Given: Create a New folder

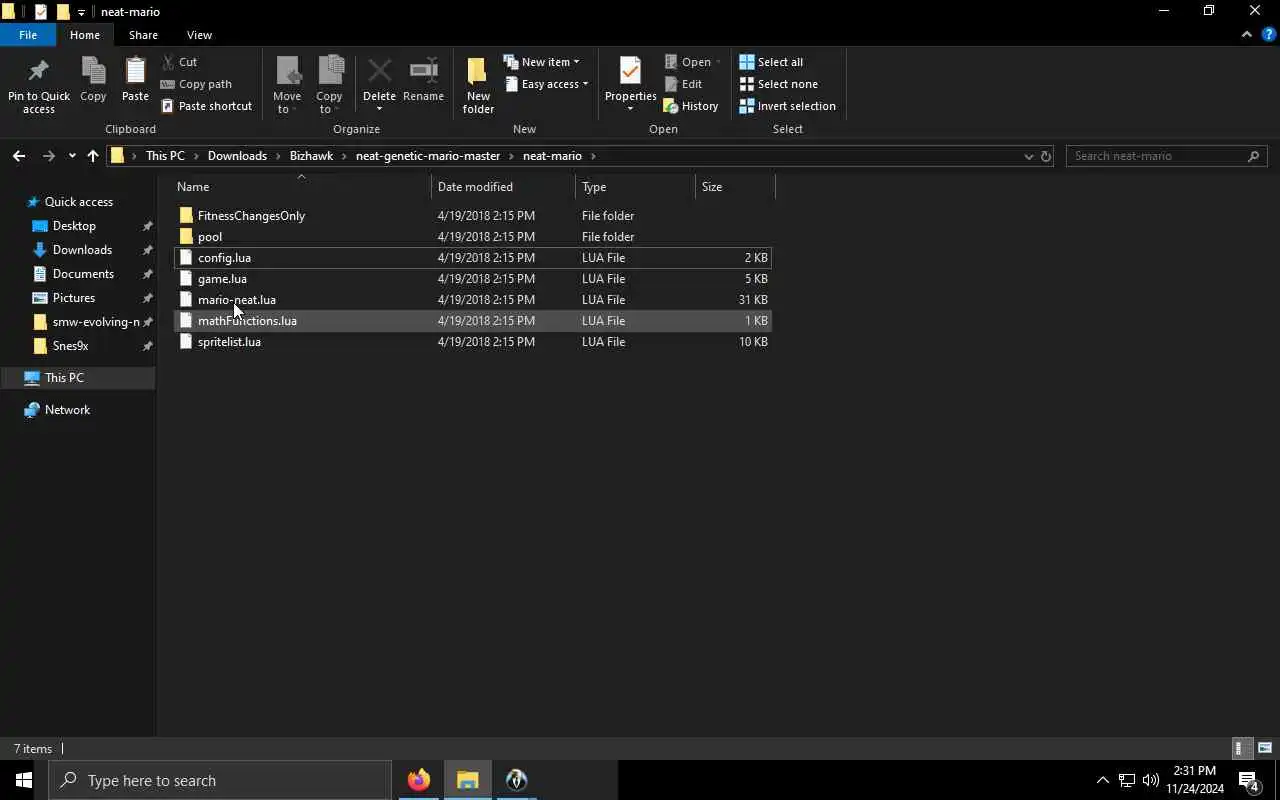Looking at the screenshot, I should [x=478, y=85].
